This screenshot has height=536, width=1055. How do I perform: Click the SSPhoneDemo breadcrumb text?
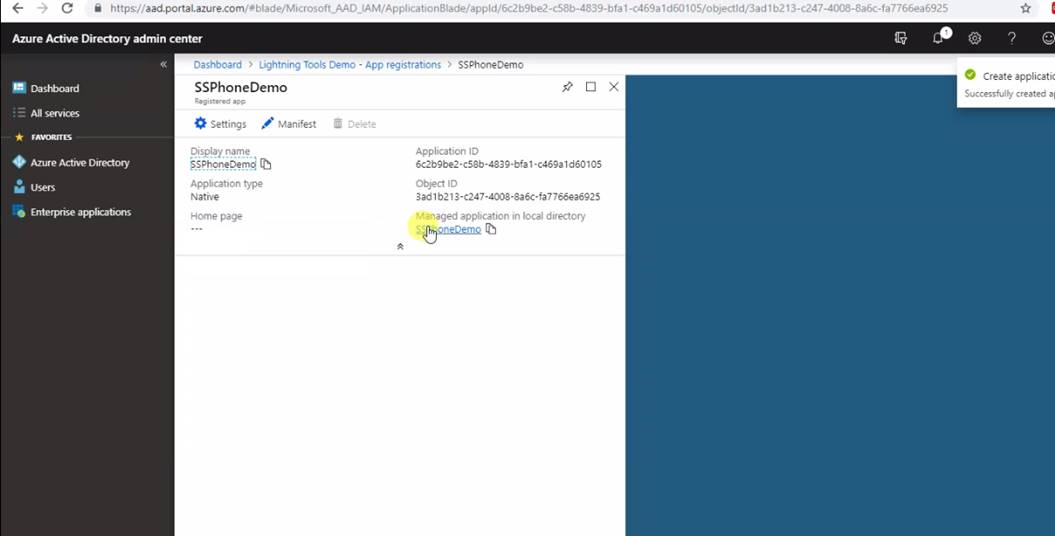pos(490,65)
